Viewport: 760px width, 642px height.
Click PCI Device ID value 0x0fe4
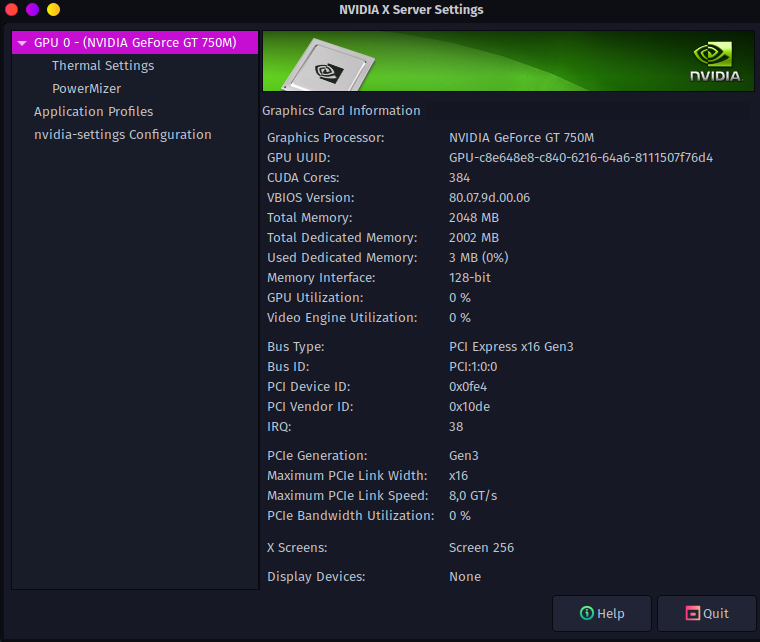(468, 387)
